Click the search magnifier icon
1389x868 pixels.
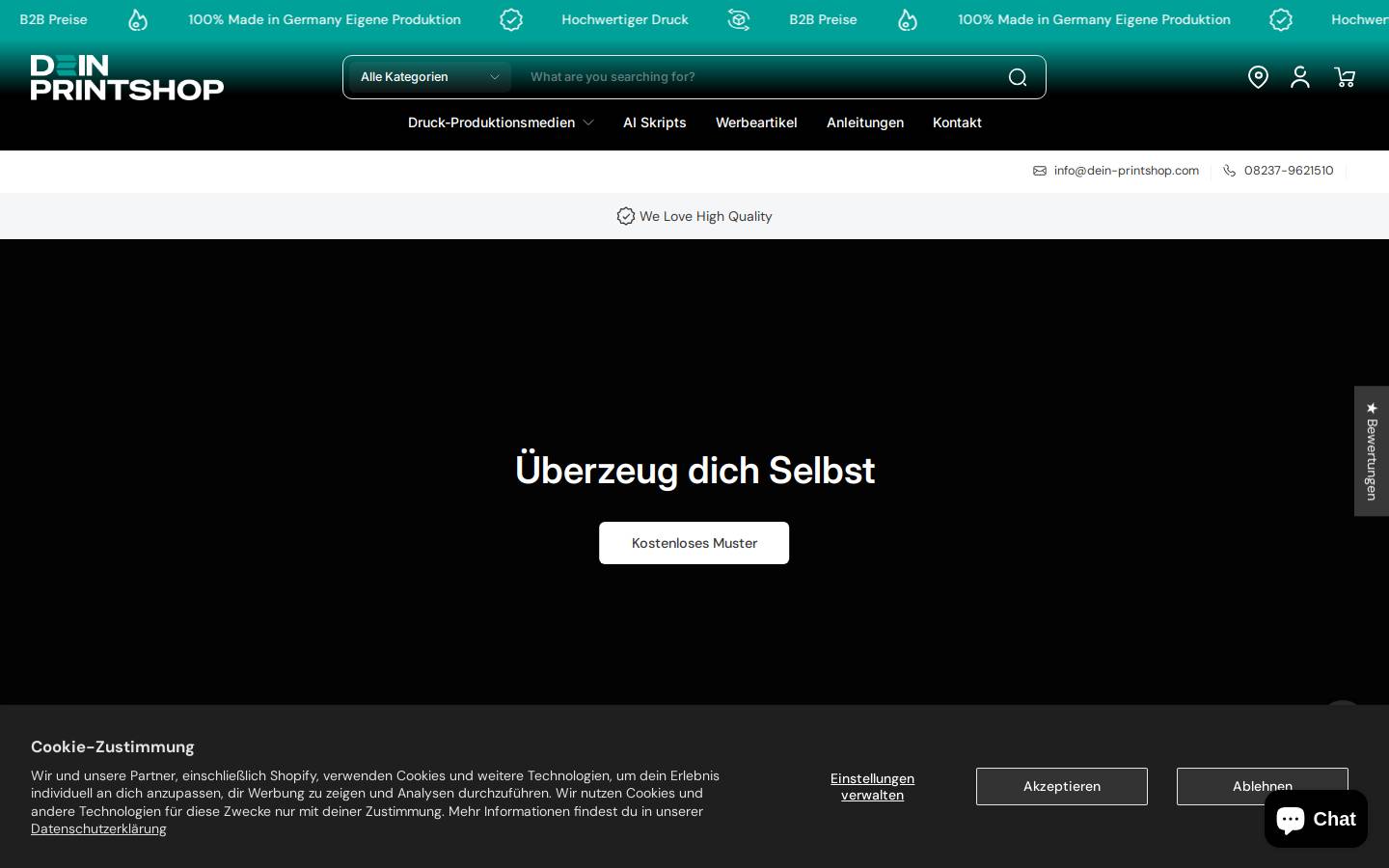[1018, 77]
